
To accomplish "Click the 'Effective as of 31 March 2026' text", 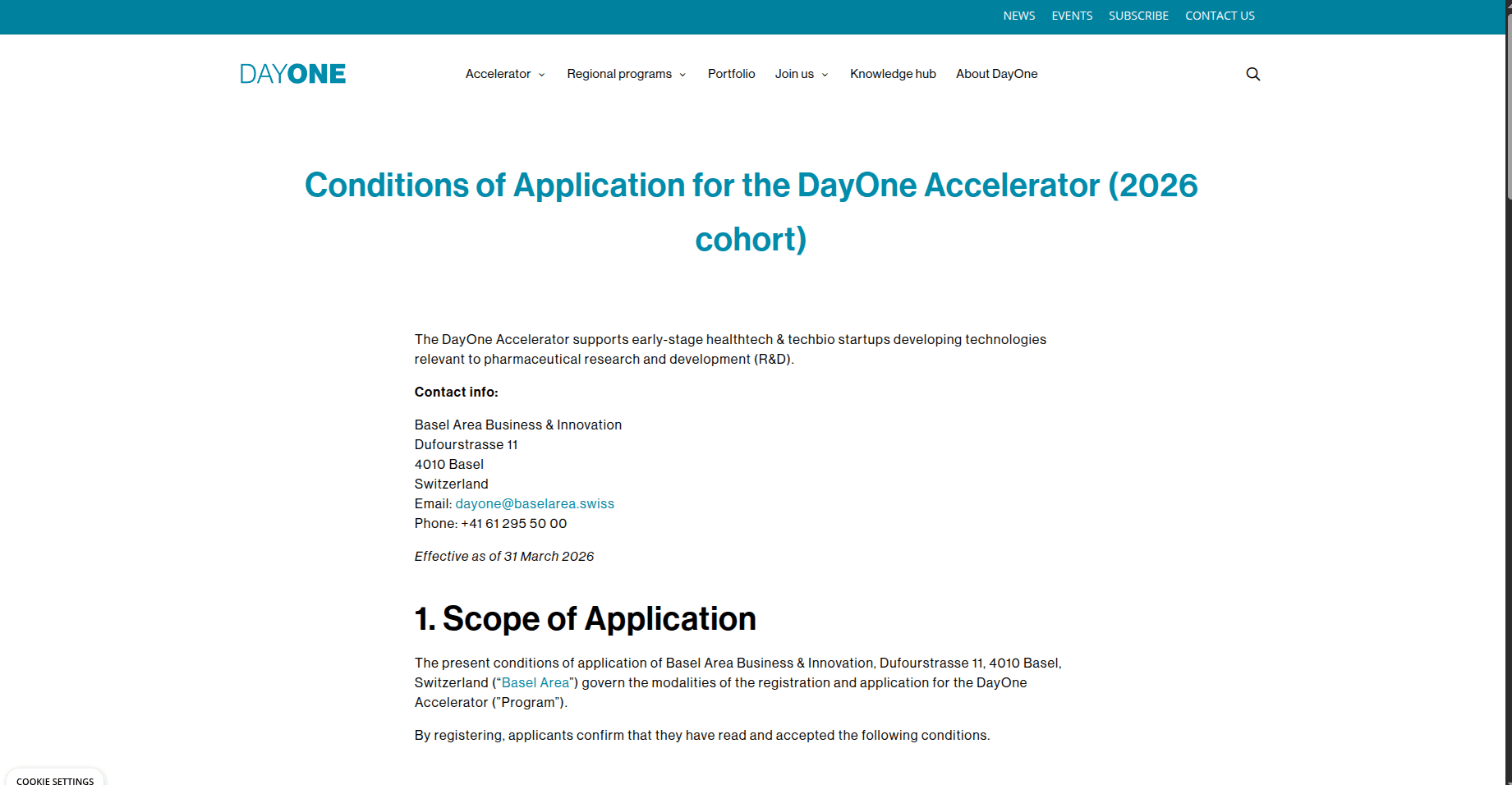I will pyautogui.click(x=503, y=556).
